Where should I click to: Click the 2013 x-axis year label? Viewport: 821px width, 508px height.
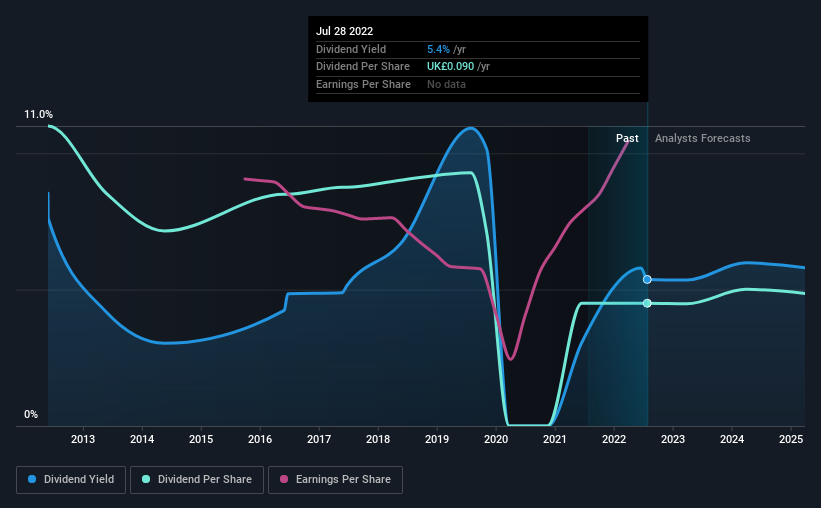[83, 439]
